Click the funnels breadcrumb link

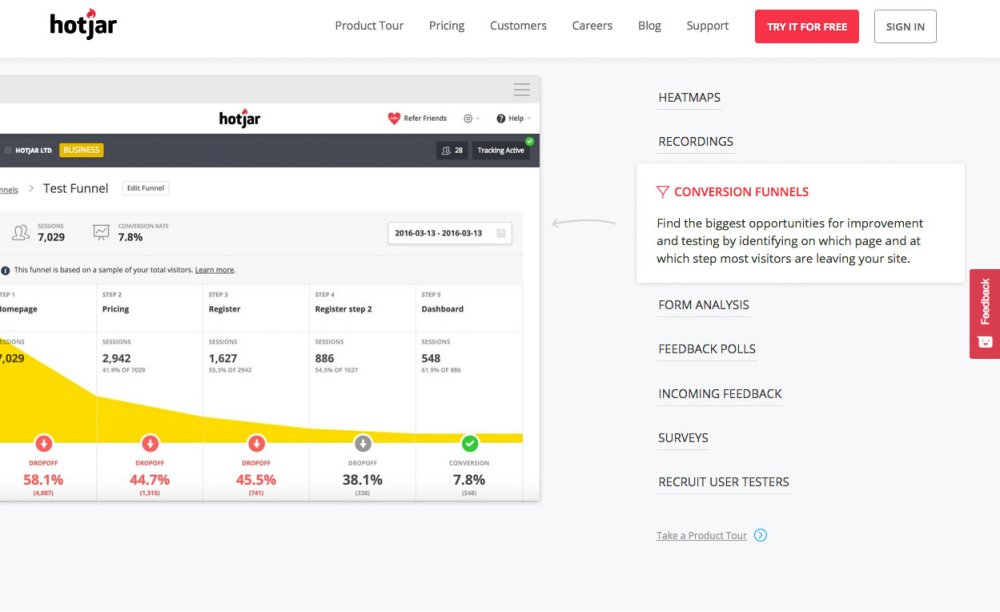click(9, 190)
